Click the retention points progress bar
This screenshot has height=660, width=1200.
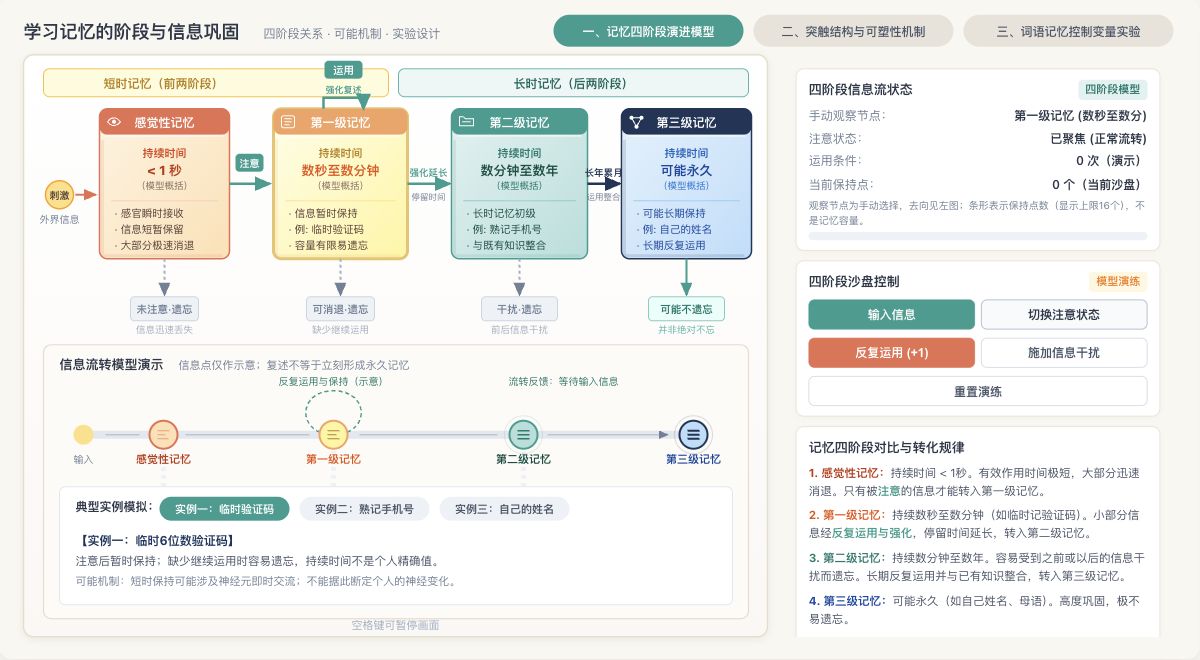[978, 236]
